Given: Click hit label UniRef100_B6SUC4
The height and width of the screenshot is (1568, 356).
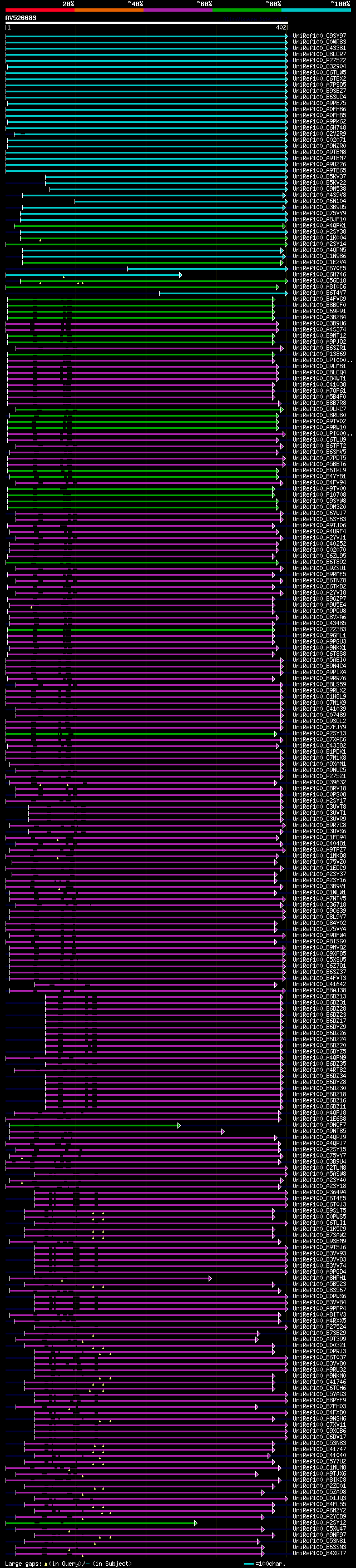Looking at the screenshot, I should pyautogui.click(x=319, y=97).
